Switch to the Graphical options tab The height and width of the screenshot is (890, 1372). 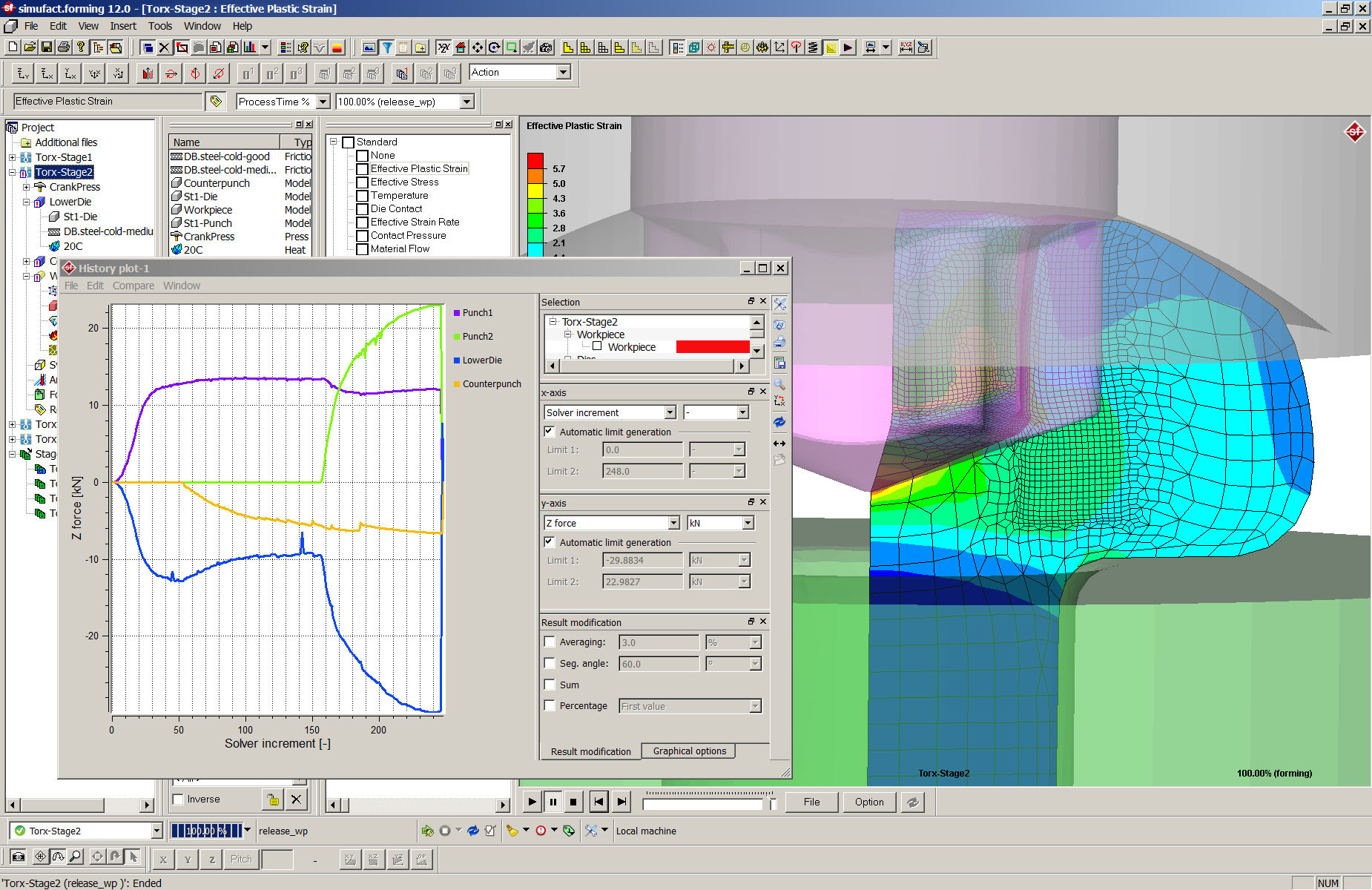[689, 751]
